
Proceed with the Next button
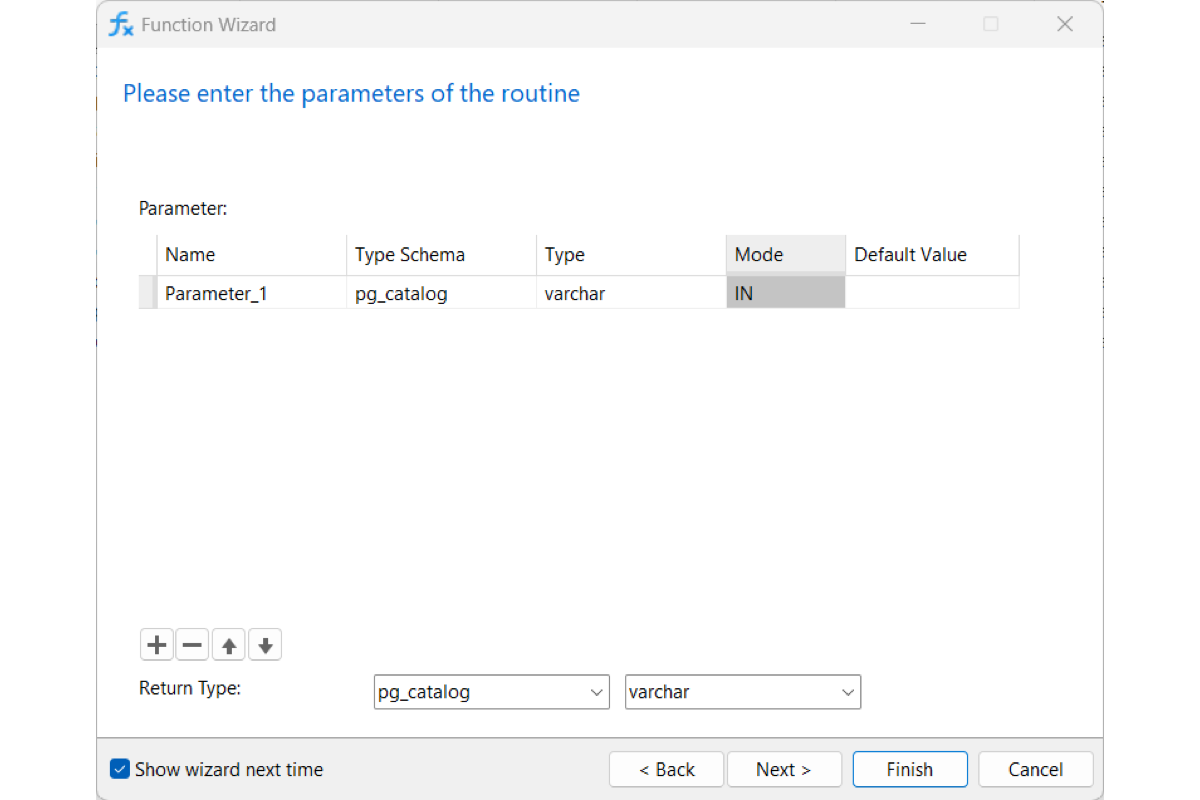click(784, 769)
